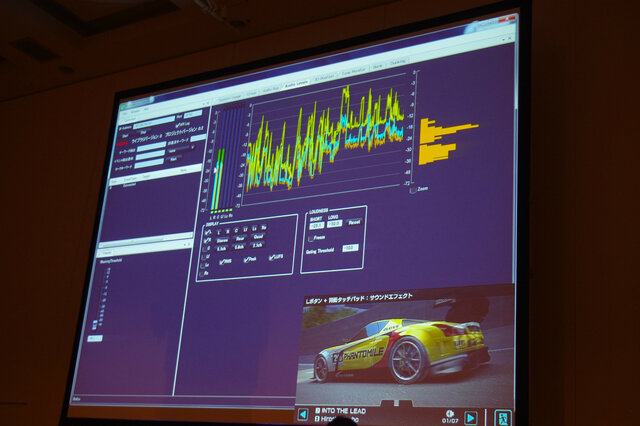Viewport: 640px width, 426px height.
Task: Click the music note icon beside INTO THE LEAD
Action: coord(318,410)
